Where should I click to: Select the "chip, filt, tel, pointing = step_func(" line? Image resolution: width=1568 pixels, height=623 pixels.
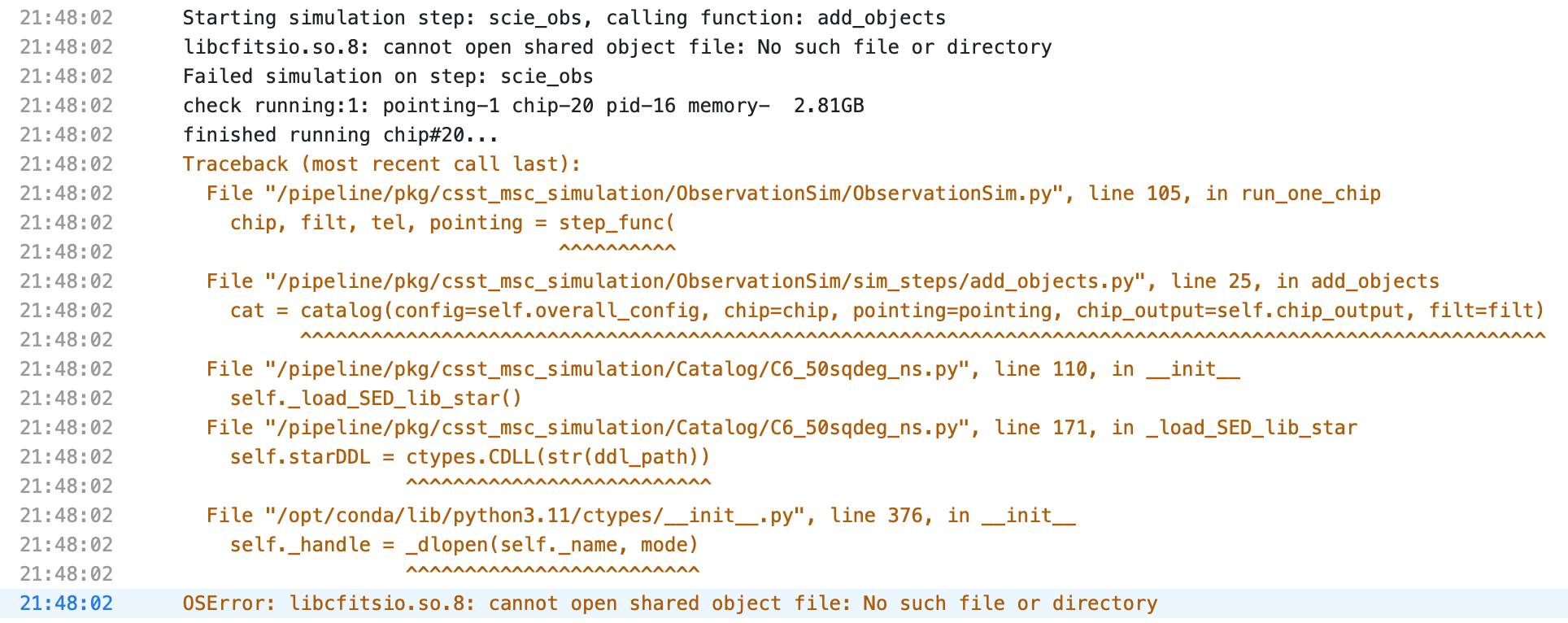point(452,223)
